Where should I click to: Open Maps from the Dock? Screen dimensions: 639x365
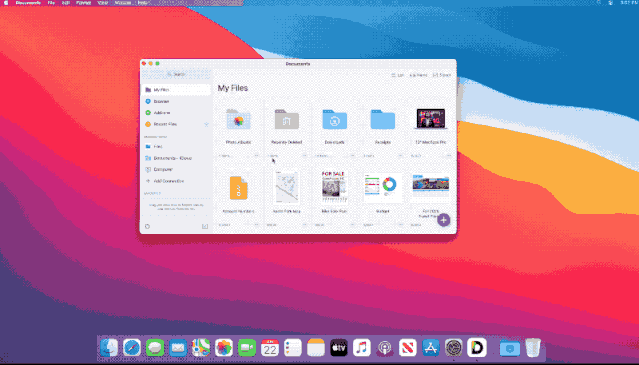click(201, 348)
